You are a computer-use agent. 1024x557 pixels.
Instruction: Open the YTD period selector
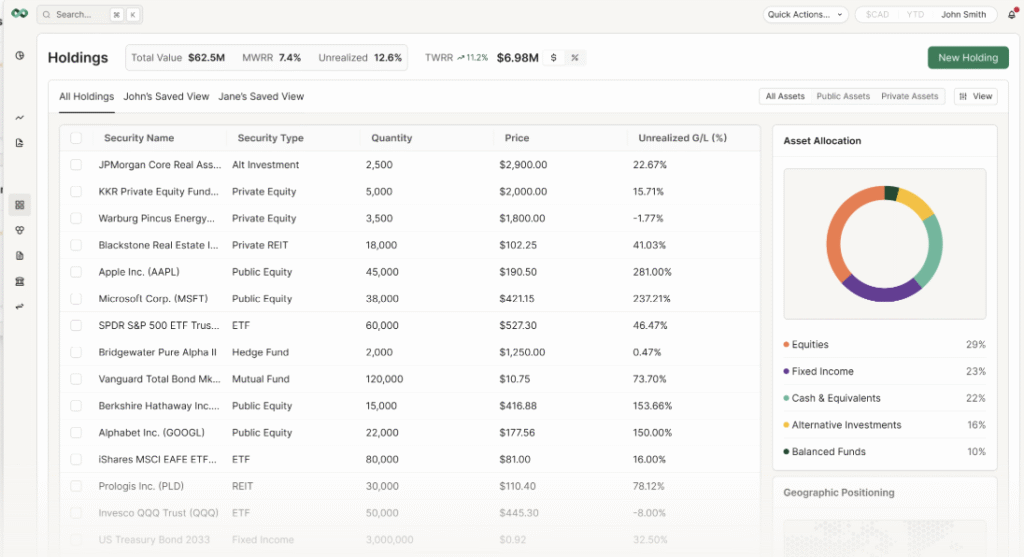click(x=915, y=14)
